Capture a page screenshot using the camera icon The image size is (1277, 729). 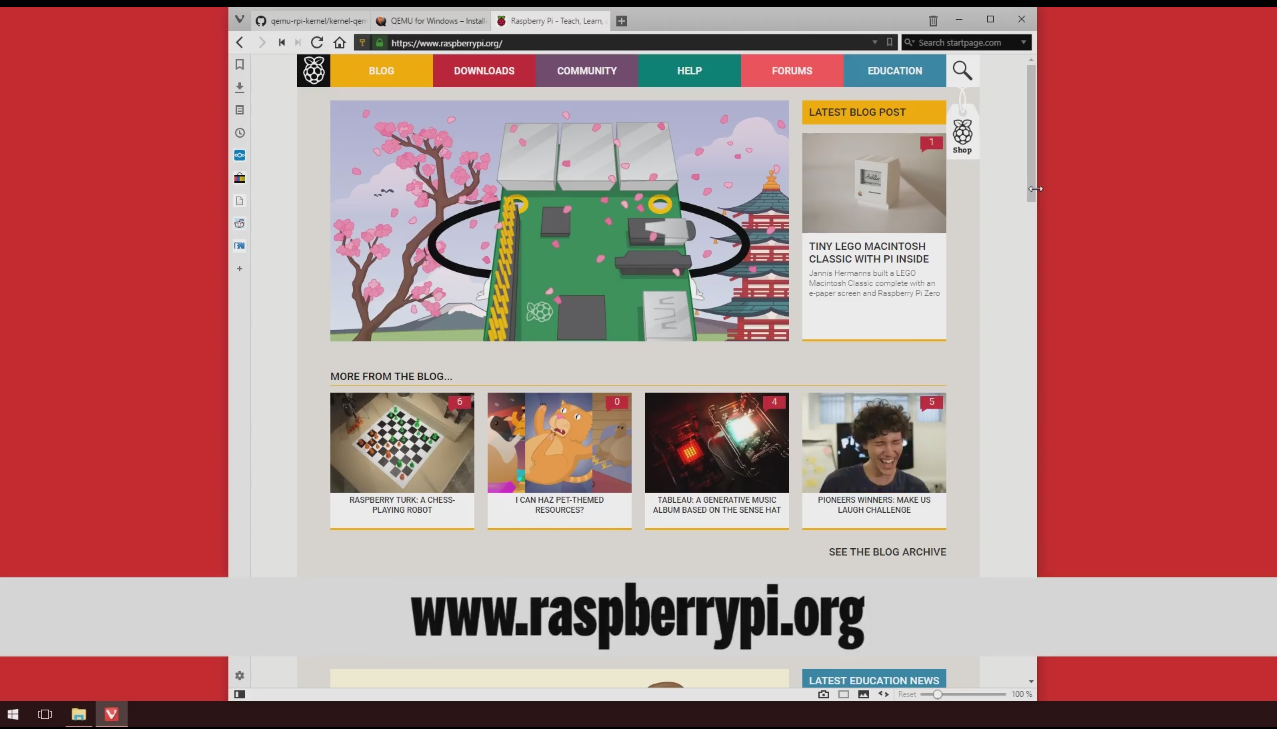coord(823,694)
